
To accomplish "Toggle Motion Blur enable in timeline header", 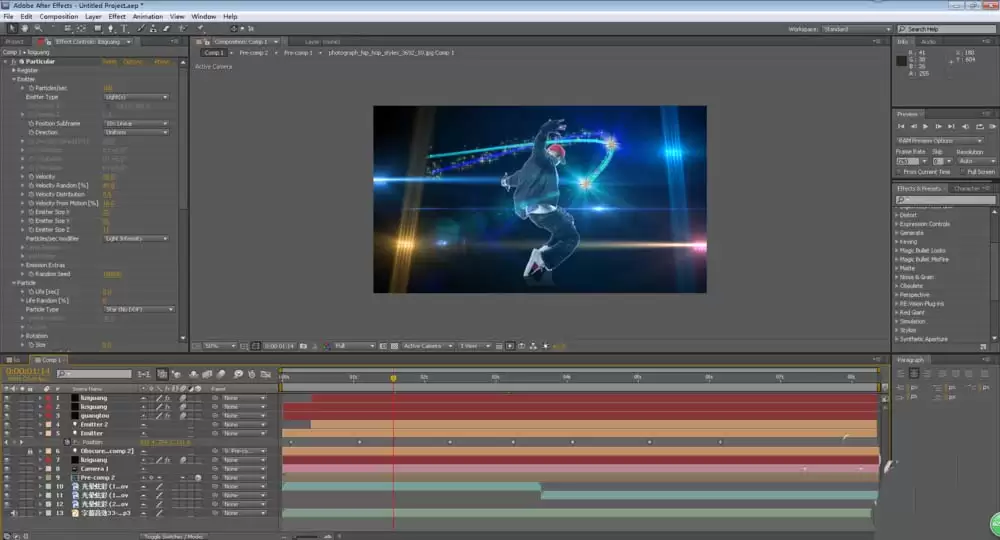I will [x=221, y=374].
